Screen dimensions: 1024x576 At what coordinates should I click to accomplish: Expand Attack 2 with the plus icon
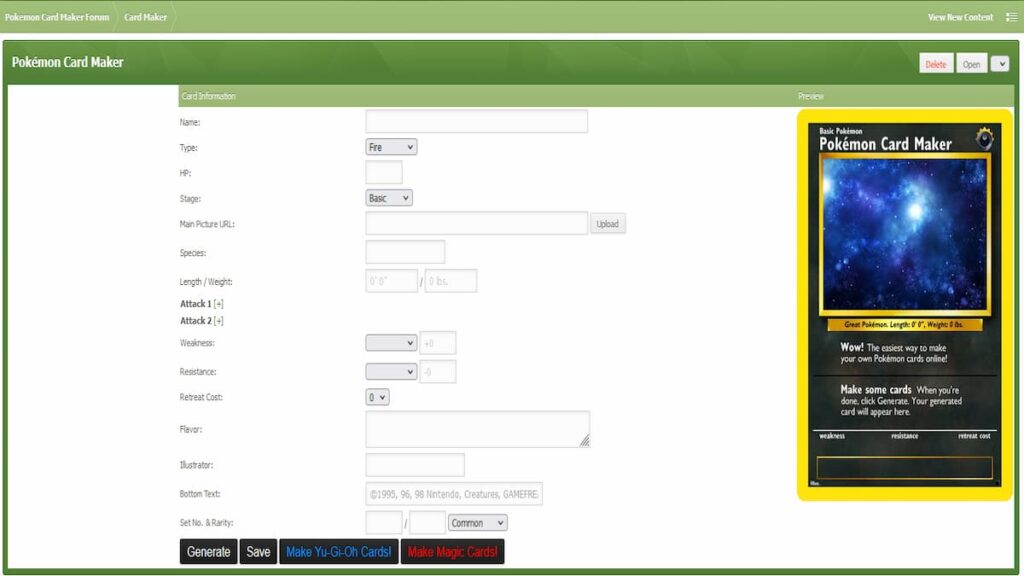(x=218, y=321)
